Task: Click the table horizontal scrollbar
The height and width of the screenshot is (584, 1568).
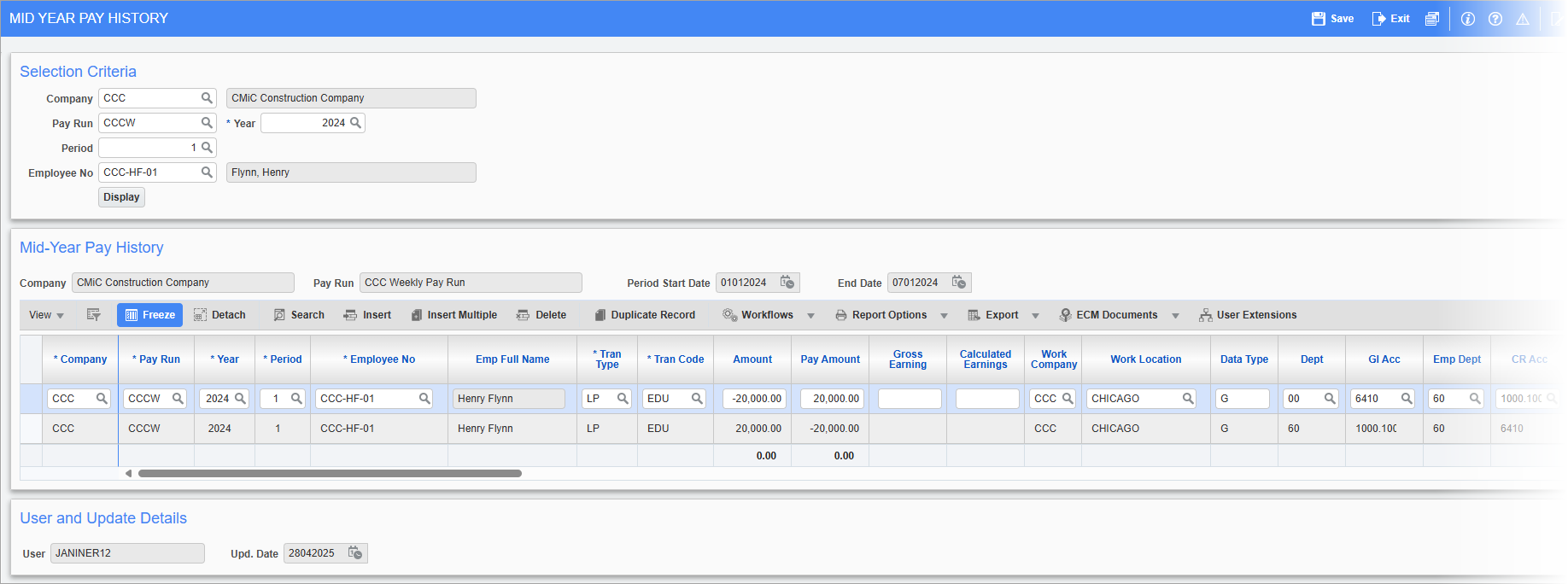Action: tap(330, 473)
